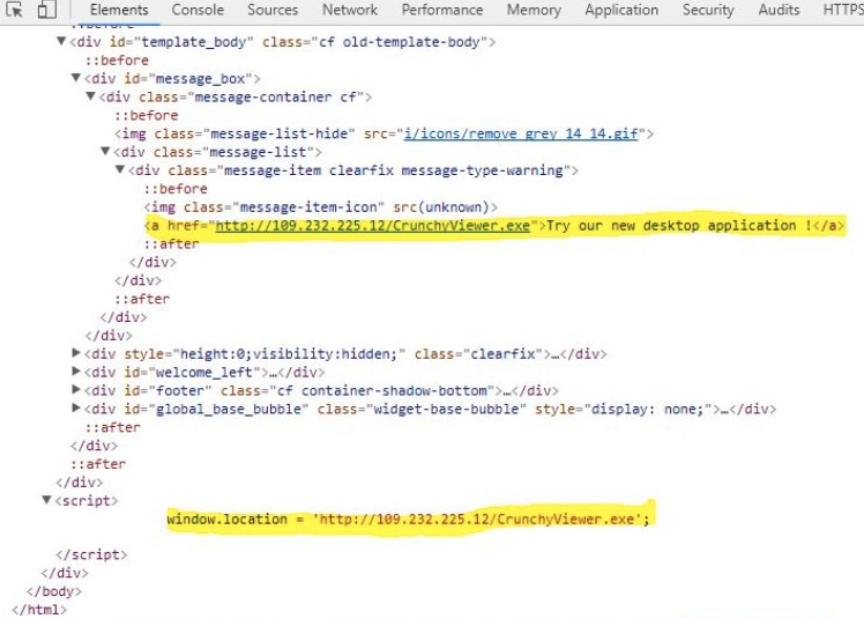Viewport: 864px width, 618px height.
Task: Collapse the template_body div node
Action: [61, 41]
